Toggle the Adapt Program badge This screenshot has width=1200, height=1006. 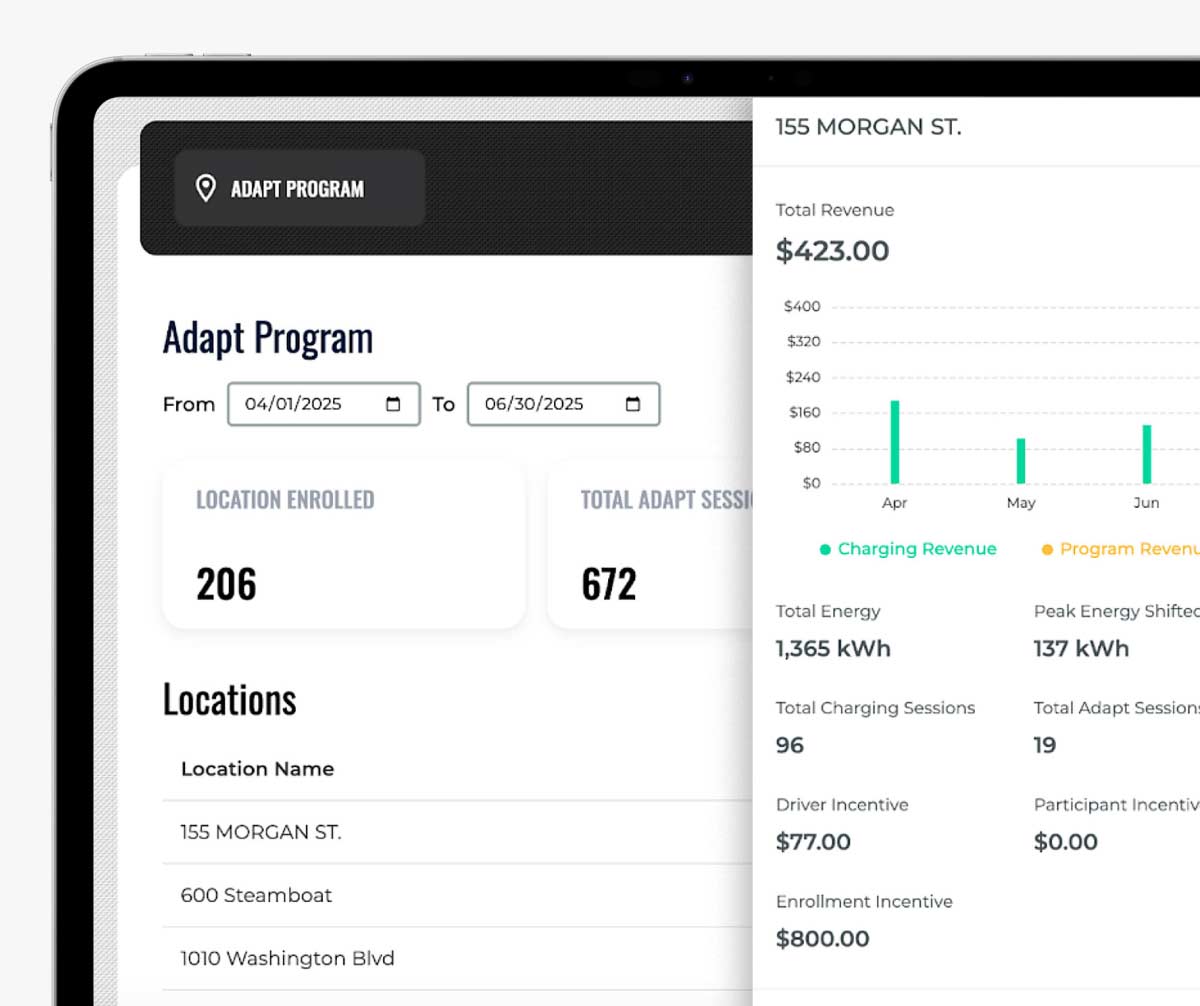coord(299,187)
